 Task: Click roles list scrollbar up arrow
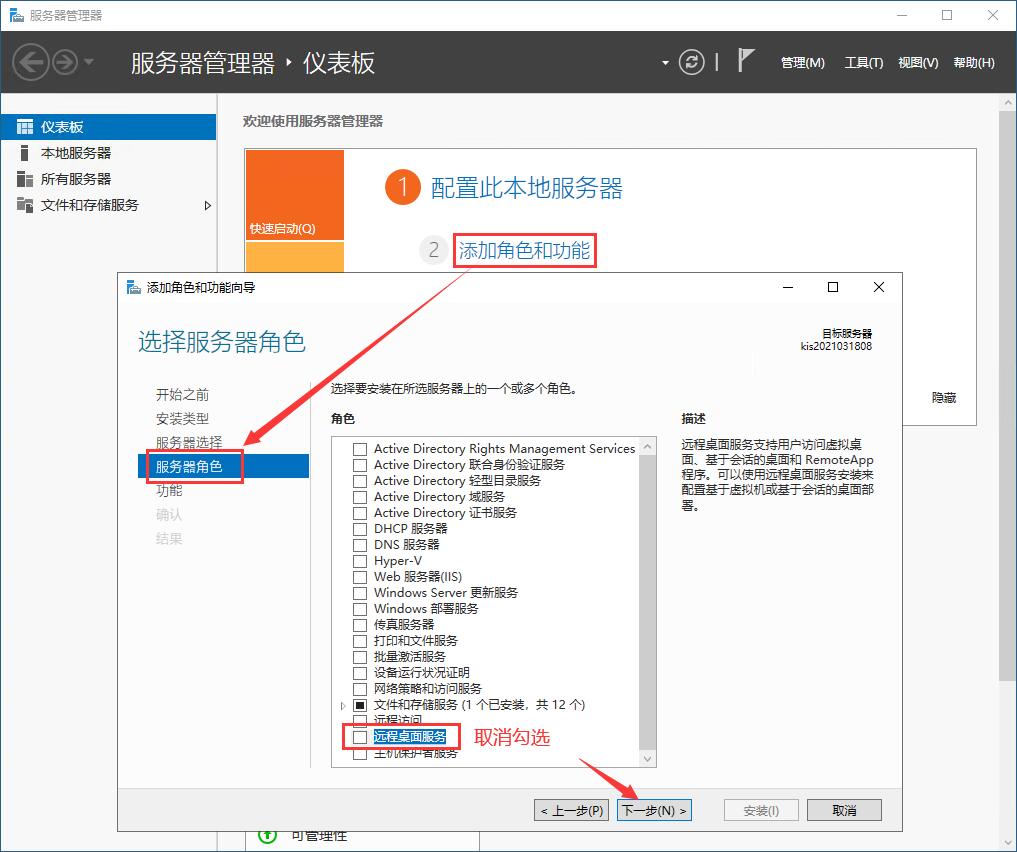click(x=647, y=446)
